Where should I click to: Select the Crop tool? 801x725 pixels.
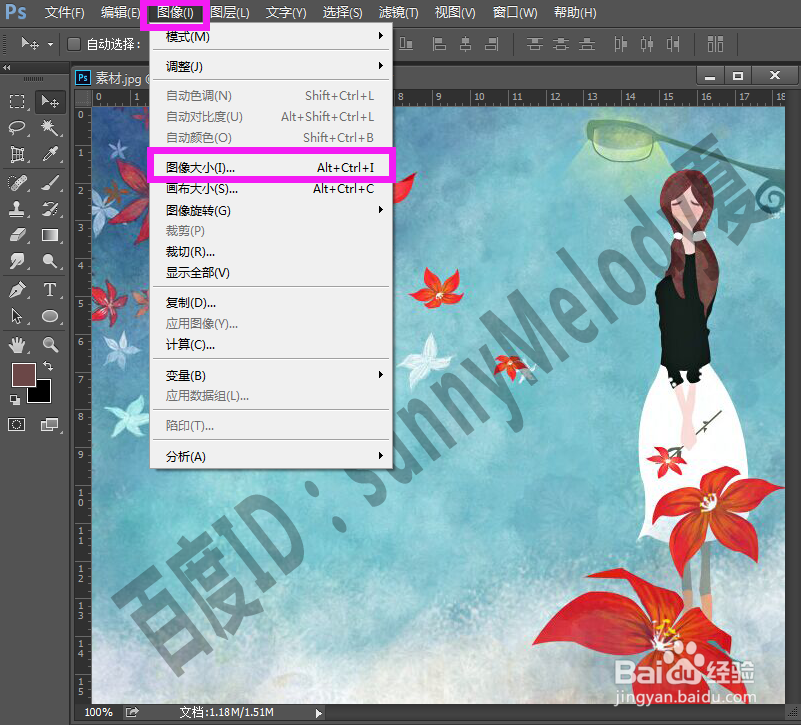pos(17,154)
